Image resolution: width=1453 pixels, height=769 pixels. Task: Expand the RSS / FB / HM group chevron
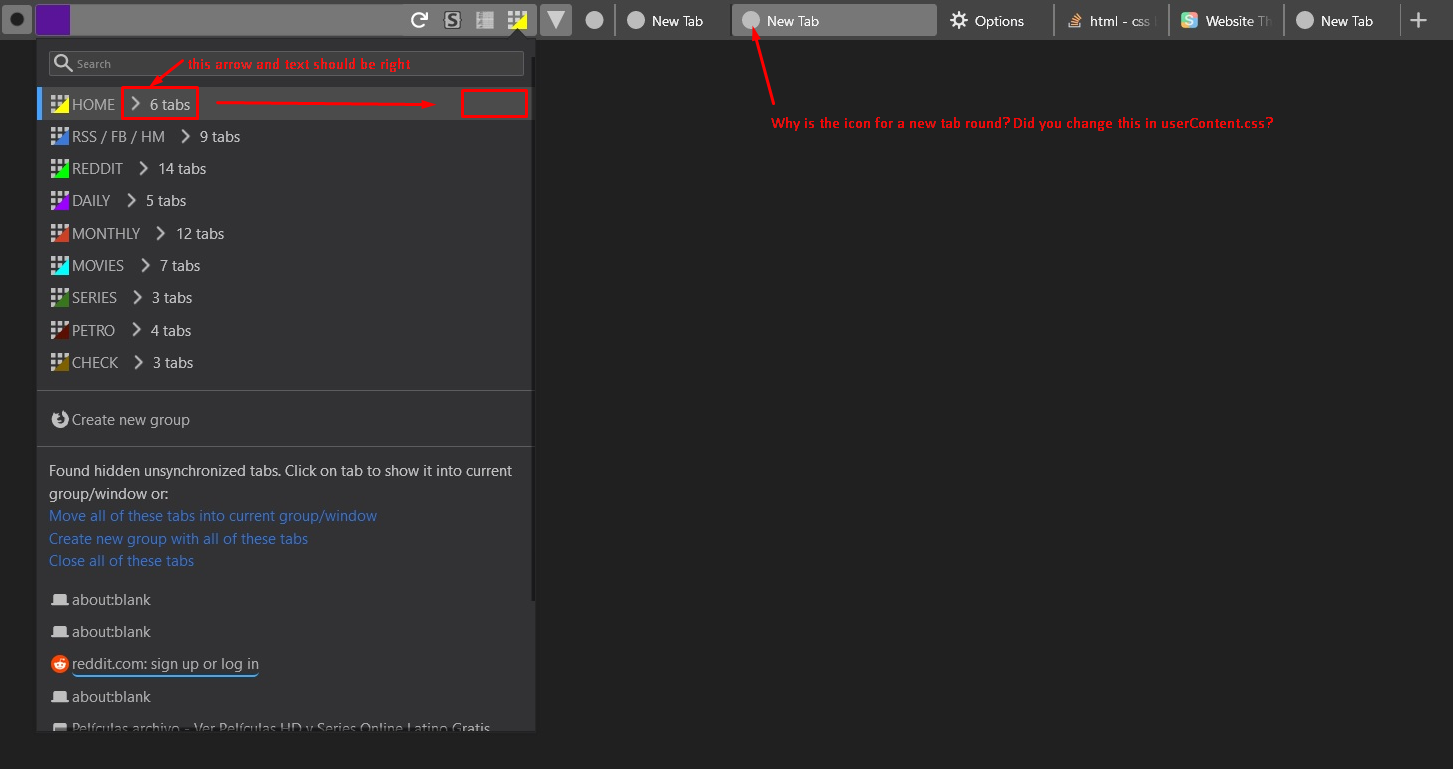[186, 136]
